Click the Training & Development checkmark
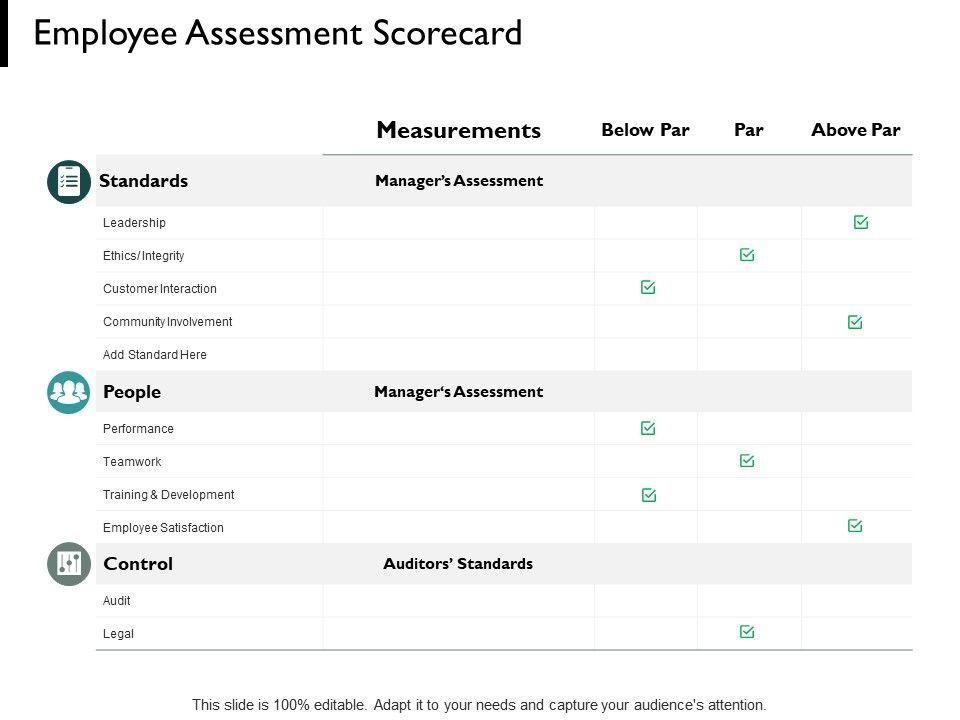 click(649, 495)
